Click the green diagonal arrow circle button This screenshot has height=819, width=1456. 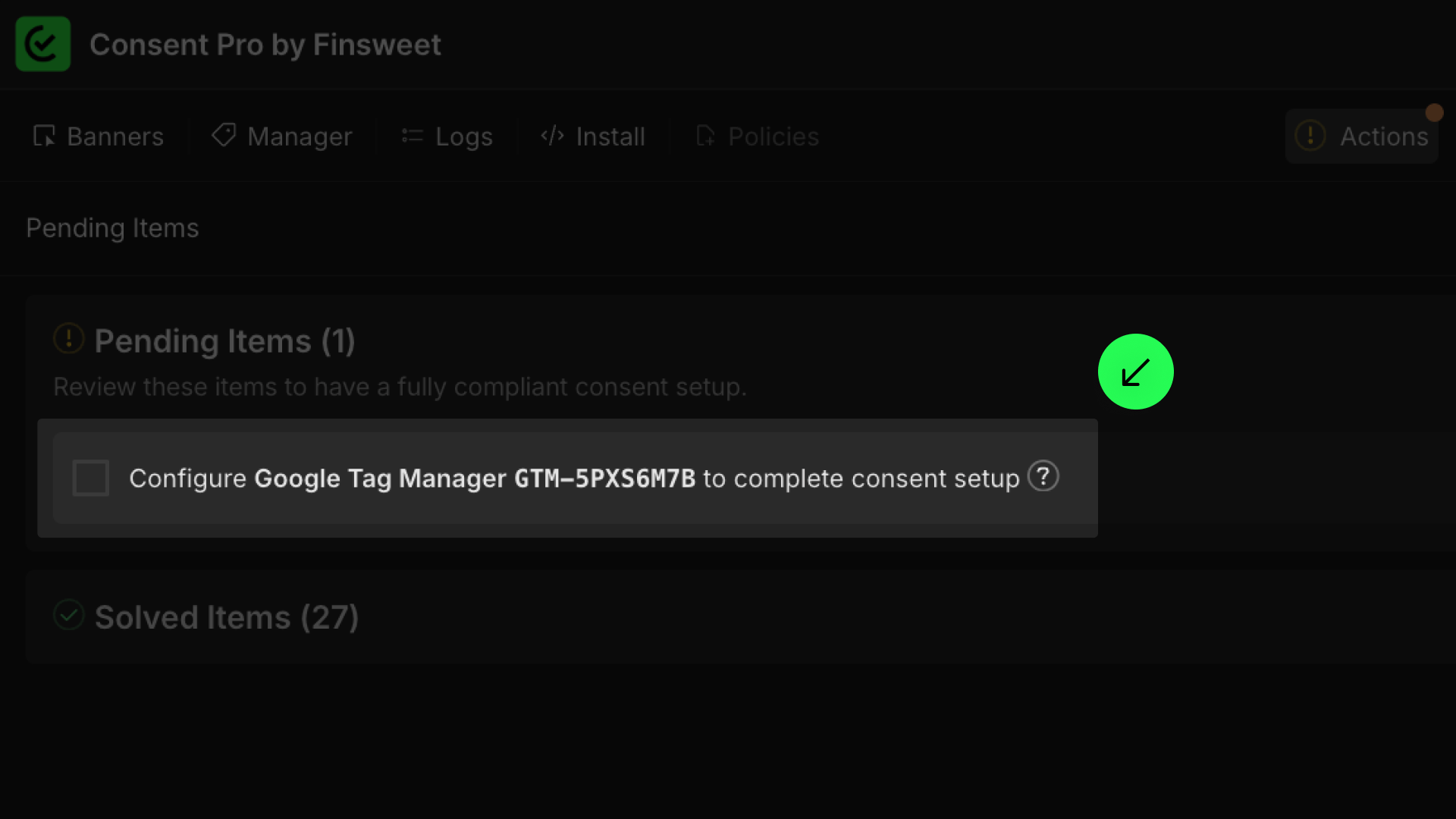(x=1135, y=372)
